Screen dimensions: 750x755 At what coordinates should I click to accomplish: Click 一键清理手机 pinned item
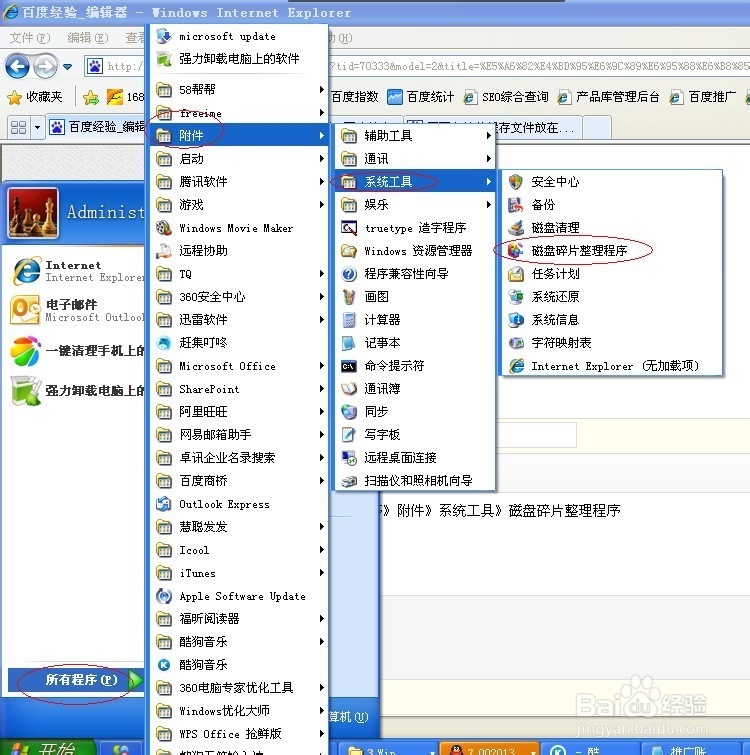tap(77, 351)
